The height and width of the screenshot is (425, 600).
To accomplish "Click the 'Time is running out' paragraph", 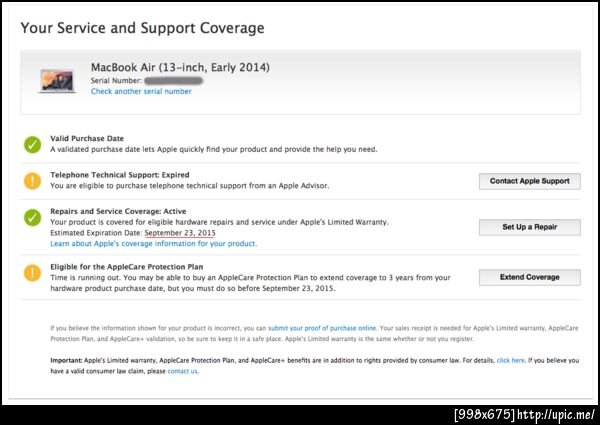I will (x=250, y=283).
